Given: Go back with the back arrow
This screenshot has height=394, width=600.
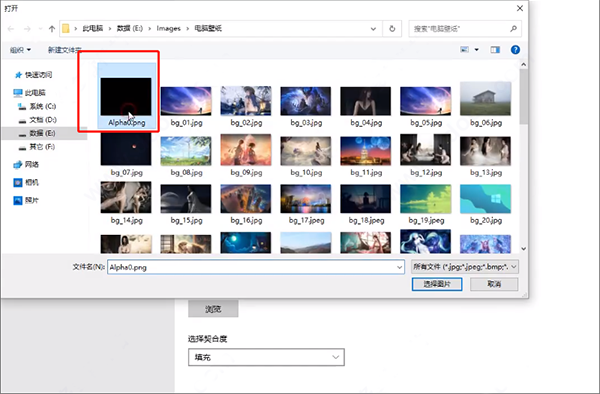Looking at the screenshot, I should (11, 29).
